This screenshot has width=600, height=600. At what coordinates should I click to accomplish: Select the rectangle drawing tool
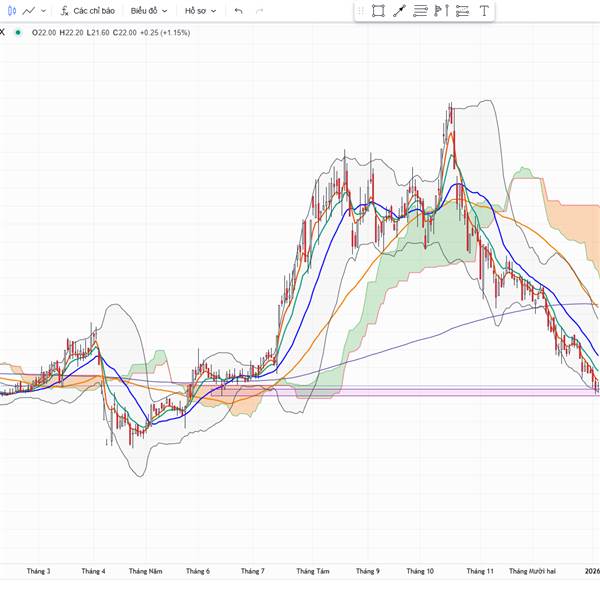pyautogui.click(x=378, y=11)
